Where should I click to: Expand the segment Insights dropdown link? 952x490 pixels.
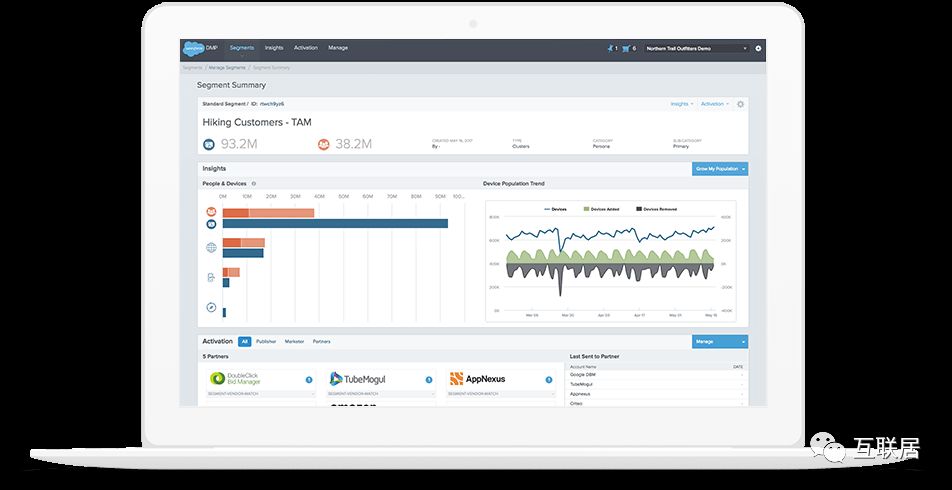pyautogui.click(x=682, y=104)
